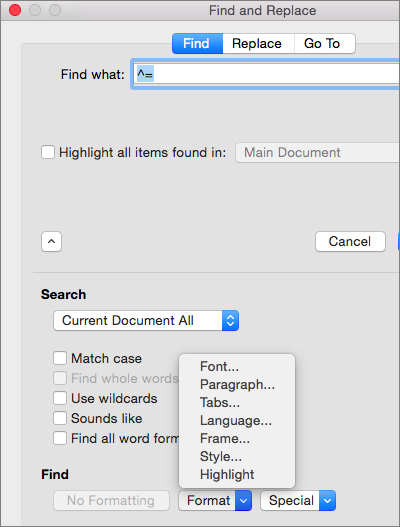Enable Highlight all items found in
The height and width of the screenshot is (527, 400).
(x=48, y=152)
